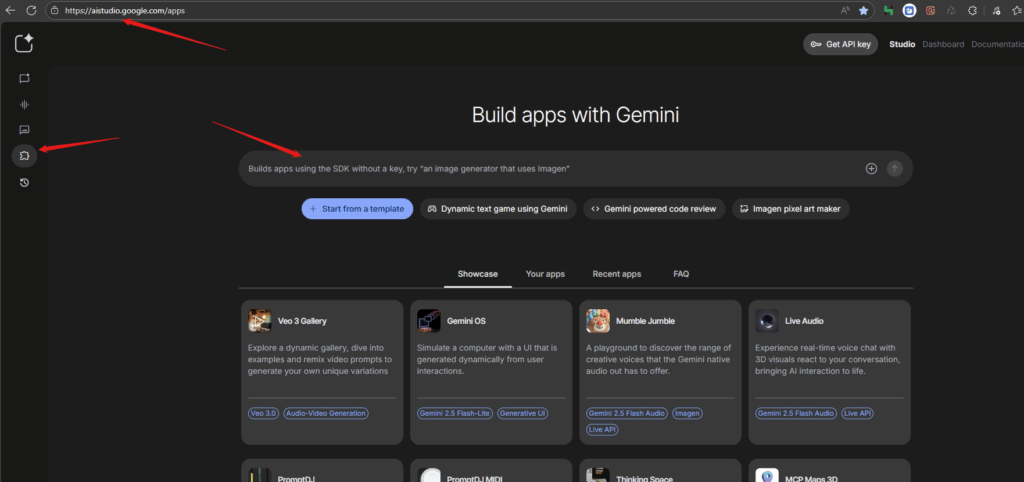
Task: Click the AI Studio logo icon
Action: coord(24,44)
